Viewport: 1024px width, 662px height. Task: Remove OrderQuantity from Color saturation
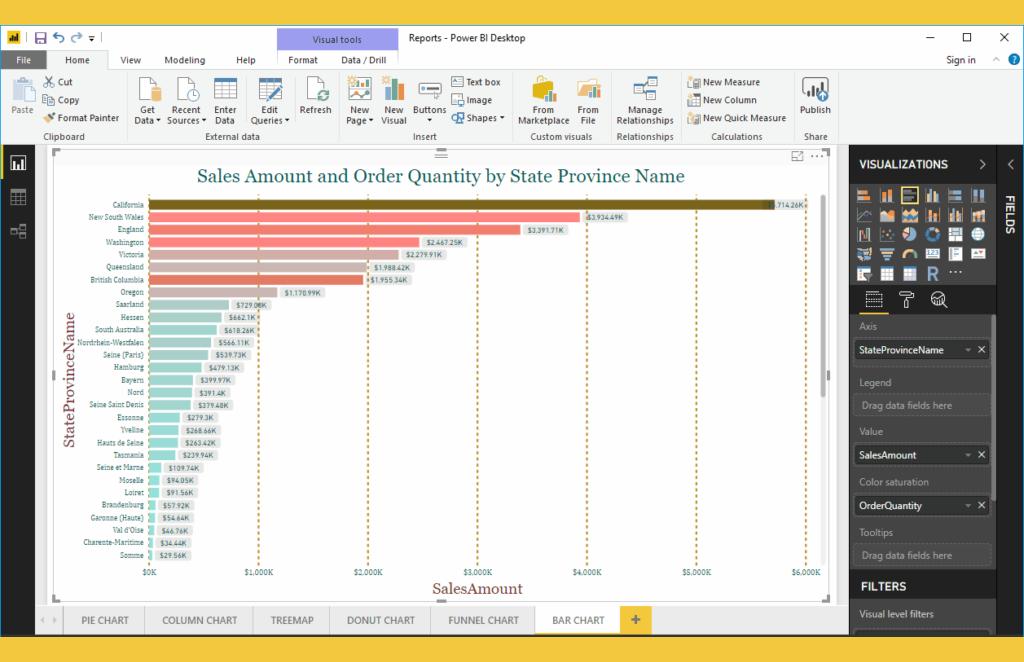coord(982,505)
